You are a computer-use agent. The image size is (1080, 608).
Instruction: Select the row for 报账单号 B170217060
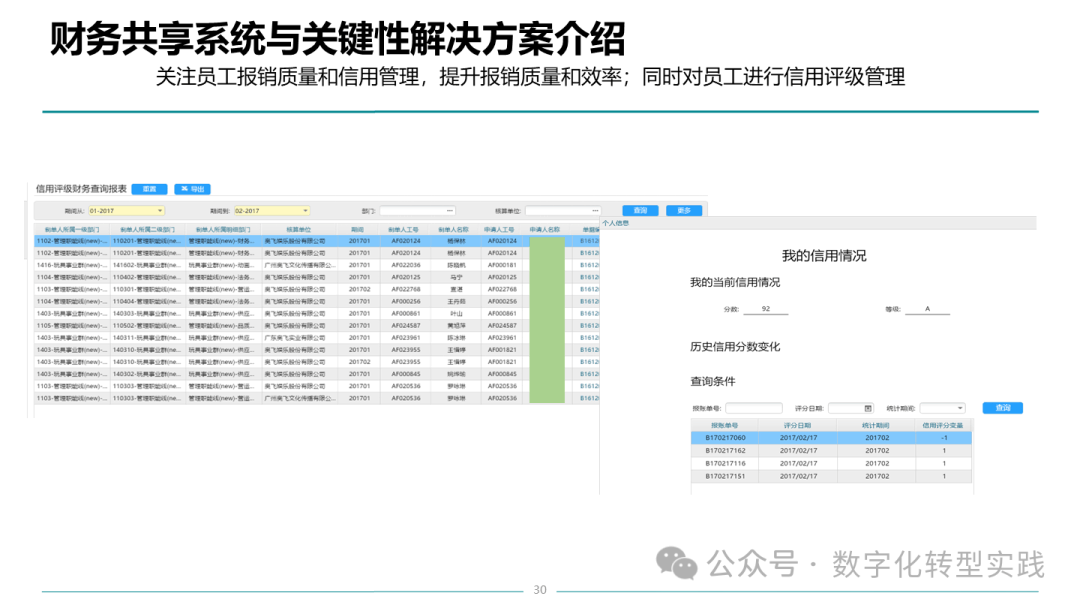click(831, 438)
